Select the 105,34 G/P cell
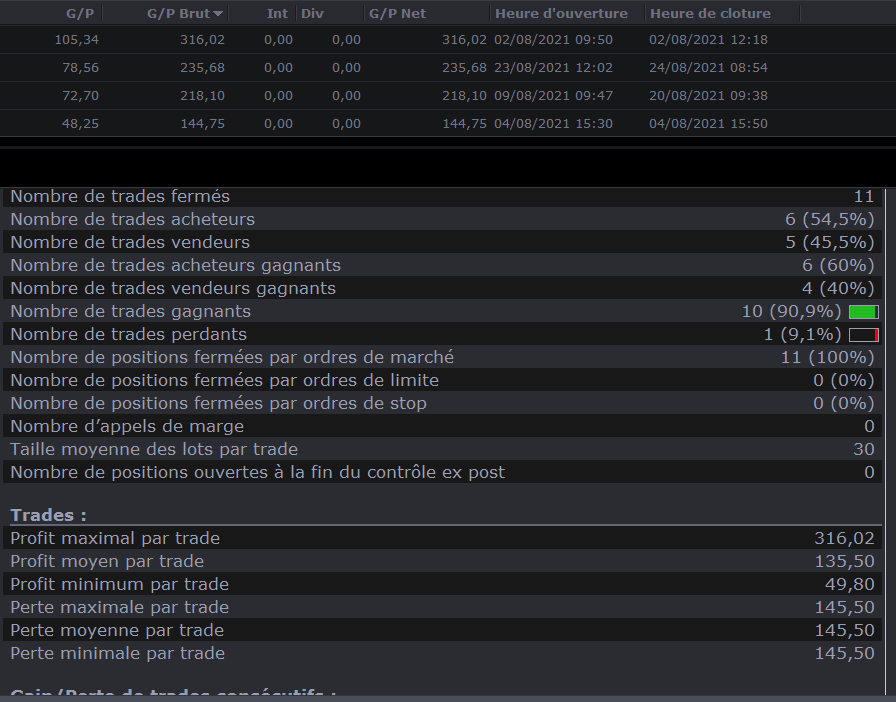The height and width of the screenshot is (702, 896). click(77, 39)
